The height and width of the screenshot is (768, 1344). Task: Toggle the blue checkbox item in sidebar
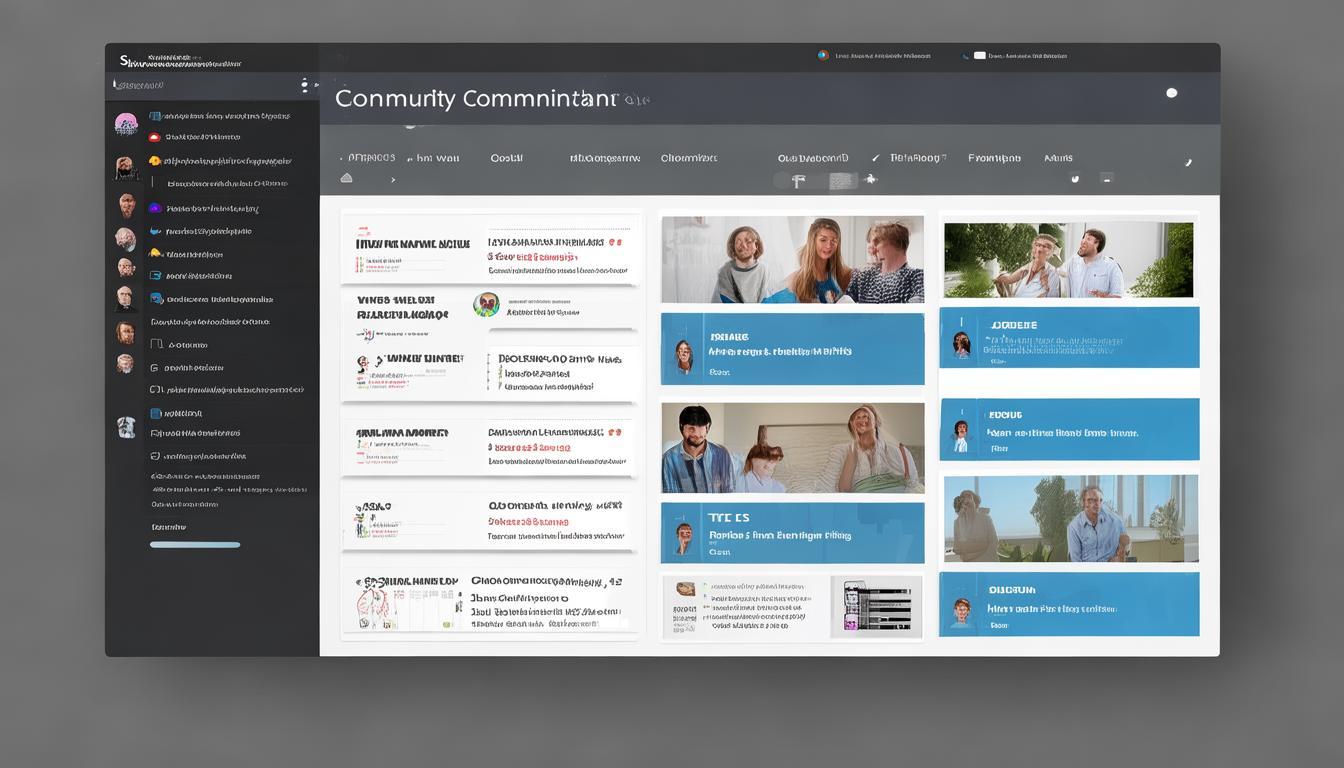(156, 413)
